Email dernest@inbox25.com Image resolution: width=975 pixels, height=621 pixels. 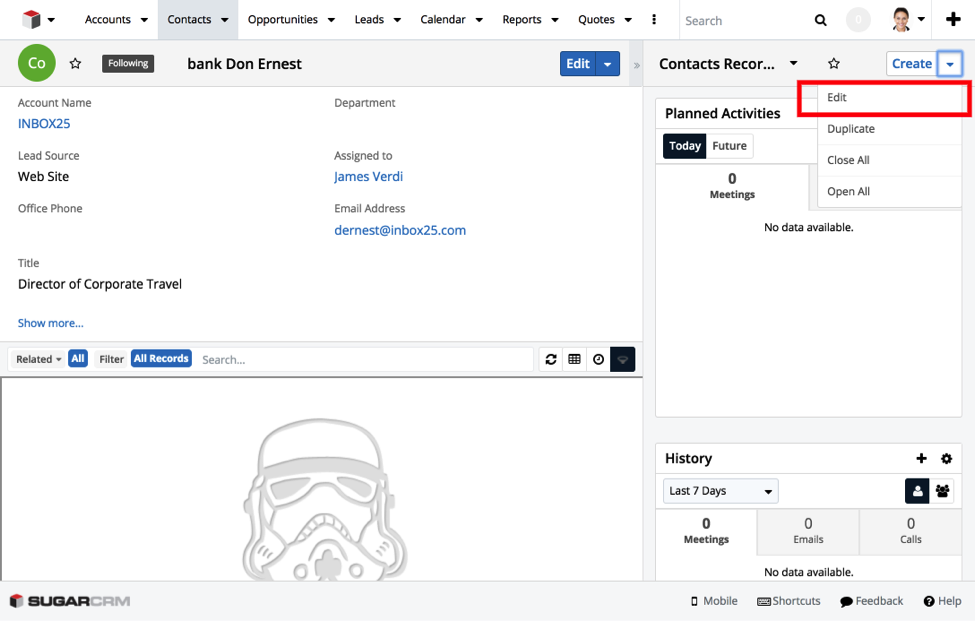(400, 231)
